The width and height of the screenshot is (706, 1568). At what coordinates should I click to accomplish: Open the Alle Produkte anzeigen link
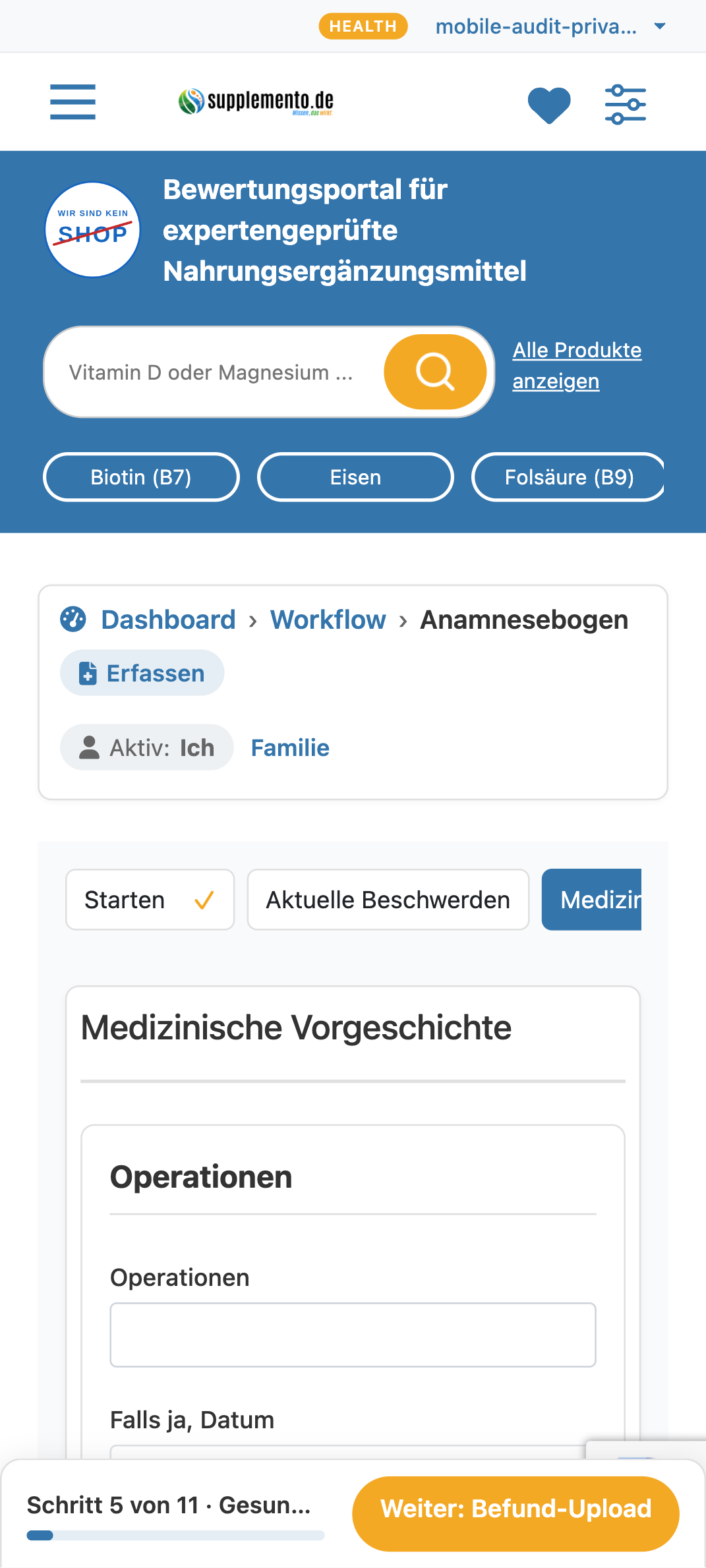577,366
